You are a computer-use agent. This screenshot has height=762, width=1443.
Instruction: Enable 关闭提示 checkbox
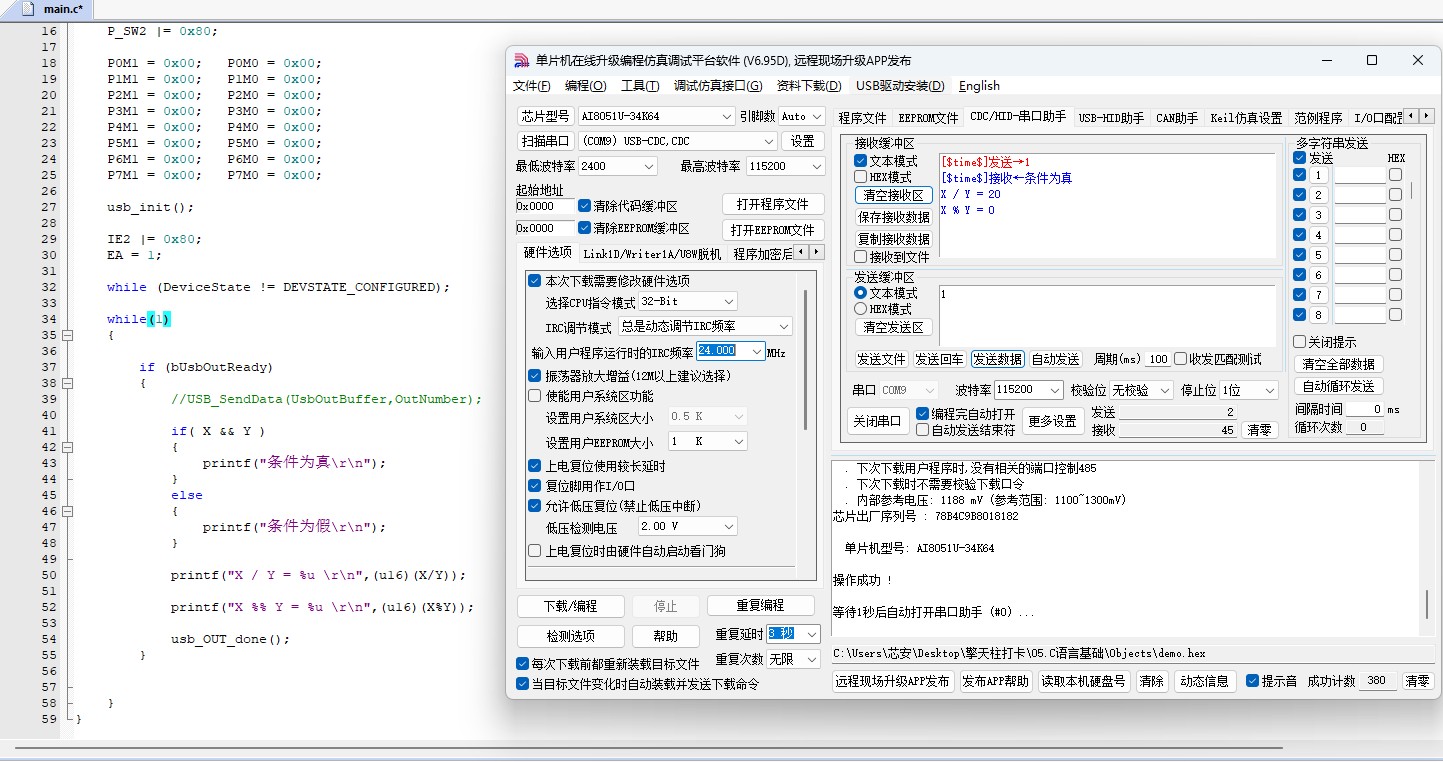(x=1299, y=342)
